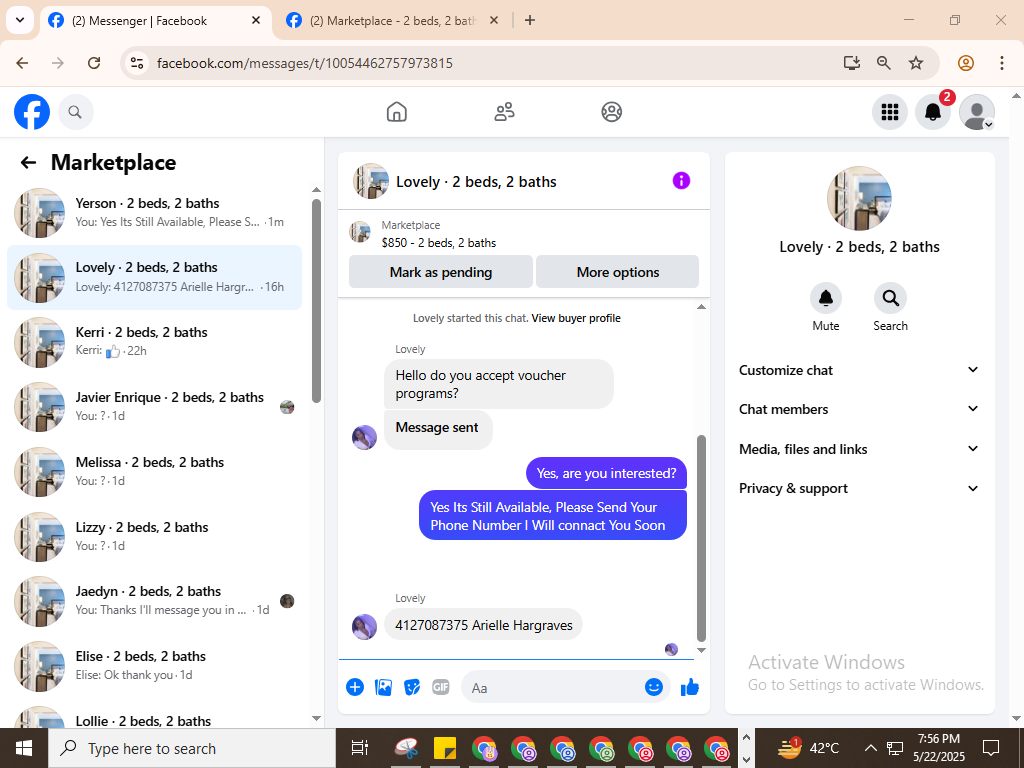1024x768 pixels.
Task: Click Windows taskbar search box
Action: click(193, 748)
